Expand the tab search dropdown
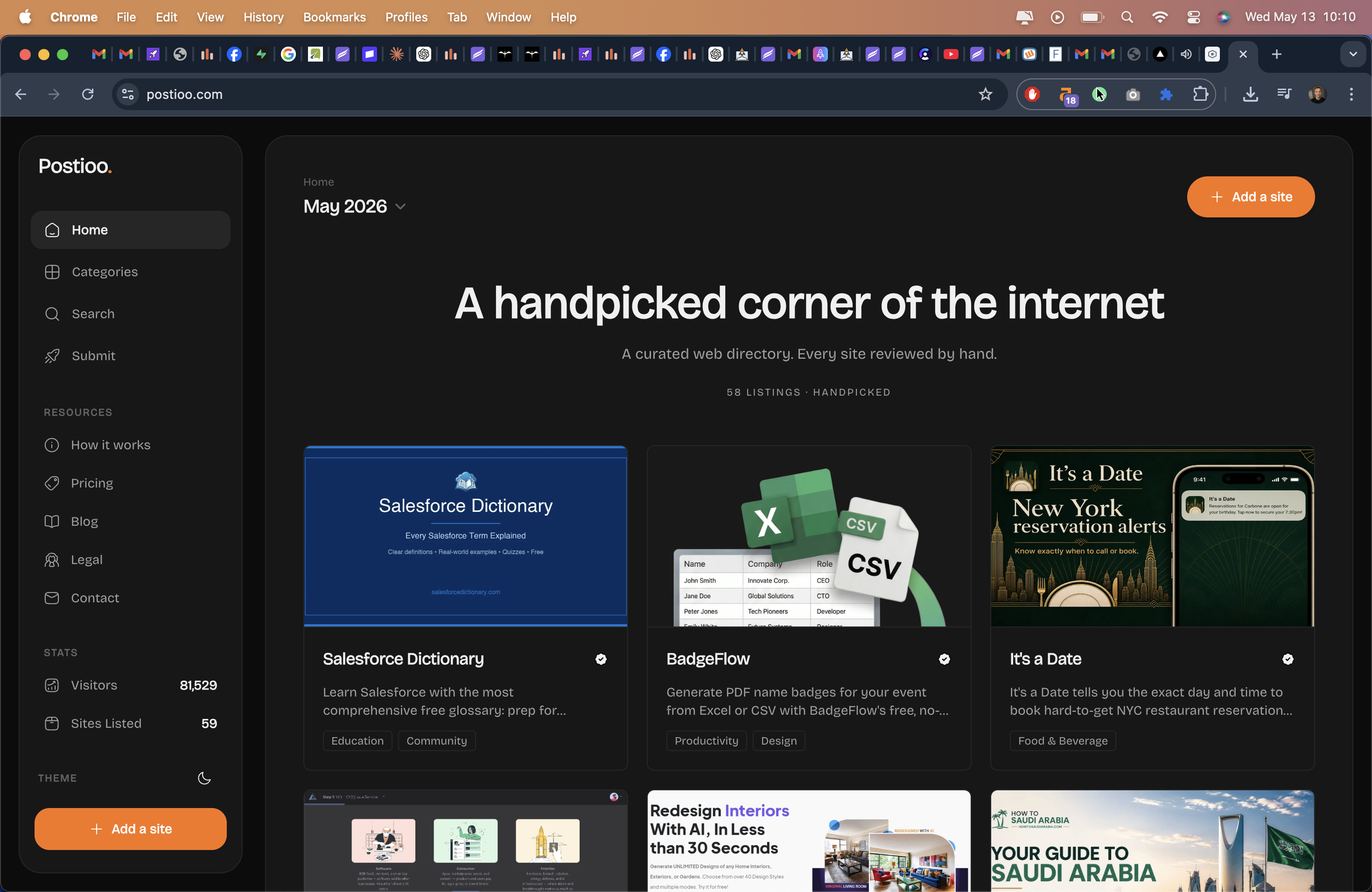This screenshot has width=1372, height=892. pyautogui.click(x=1352, y=54)
